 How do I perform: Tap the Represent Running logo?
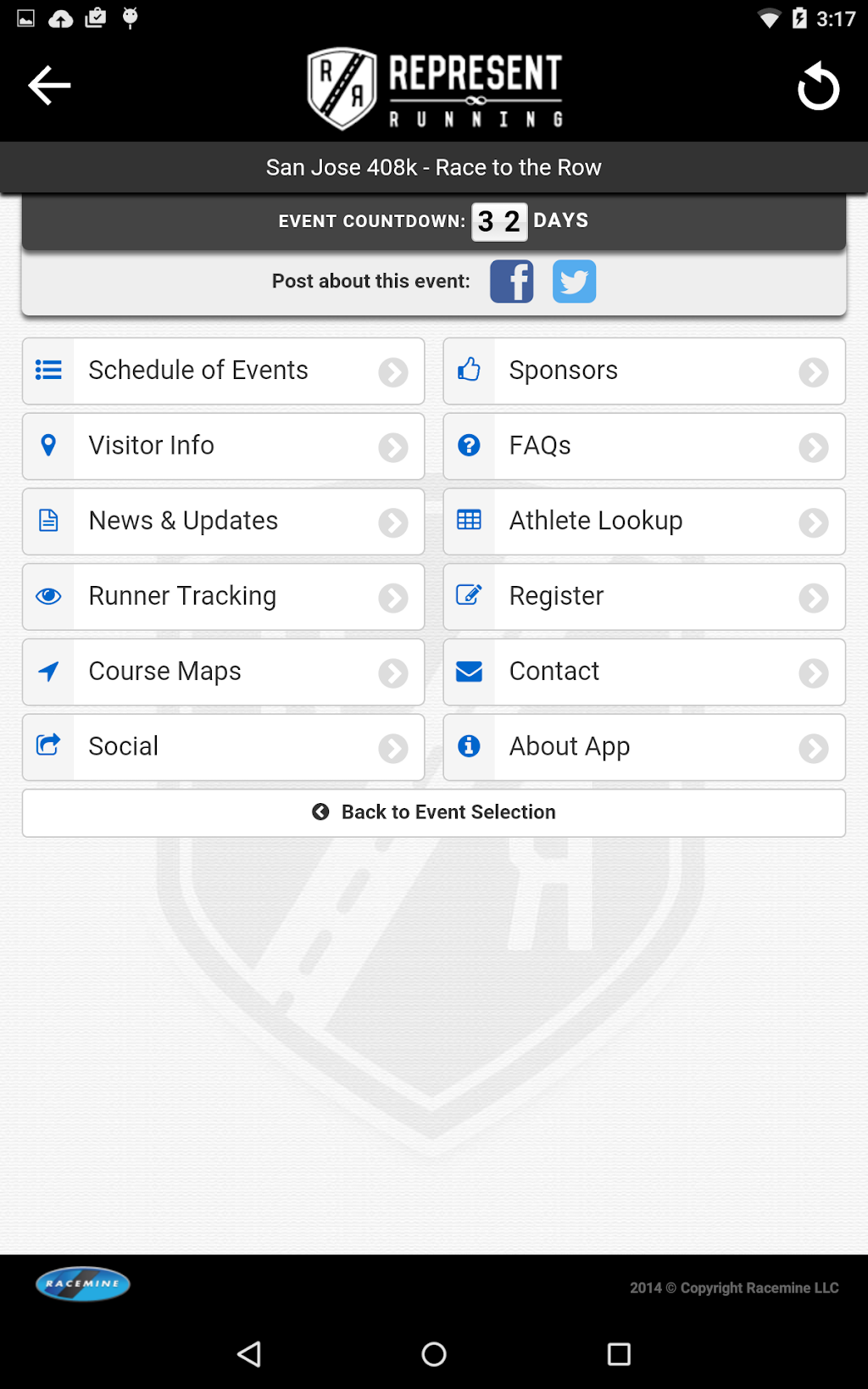[x=434, y=88]
